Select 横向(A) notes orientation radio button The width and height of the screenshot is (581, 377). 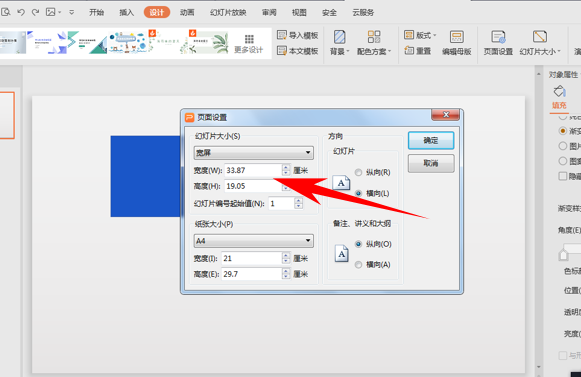click(358, 265)
